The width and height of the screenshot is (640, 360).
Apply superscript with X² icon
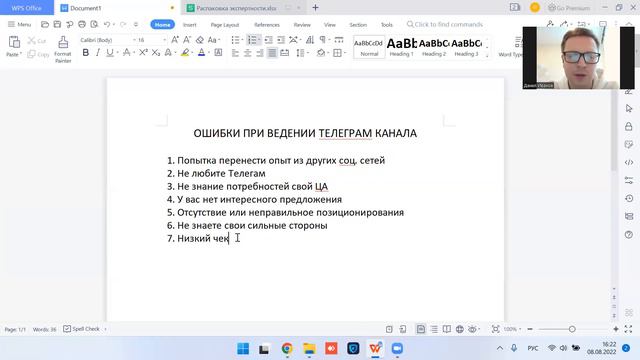click(x=143, y=53)
